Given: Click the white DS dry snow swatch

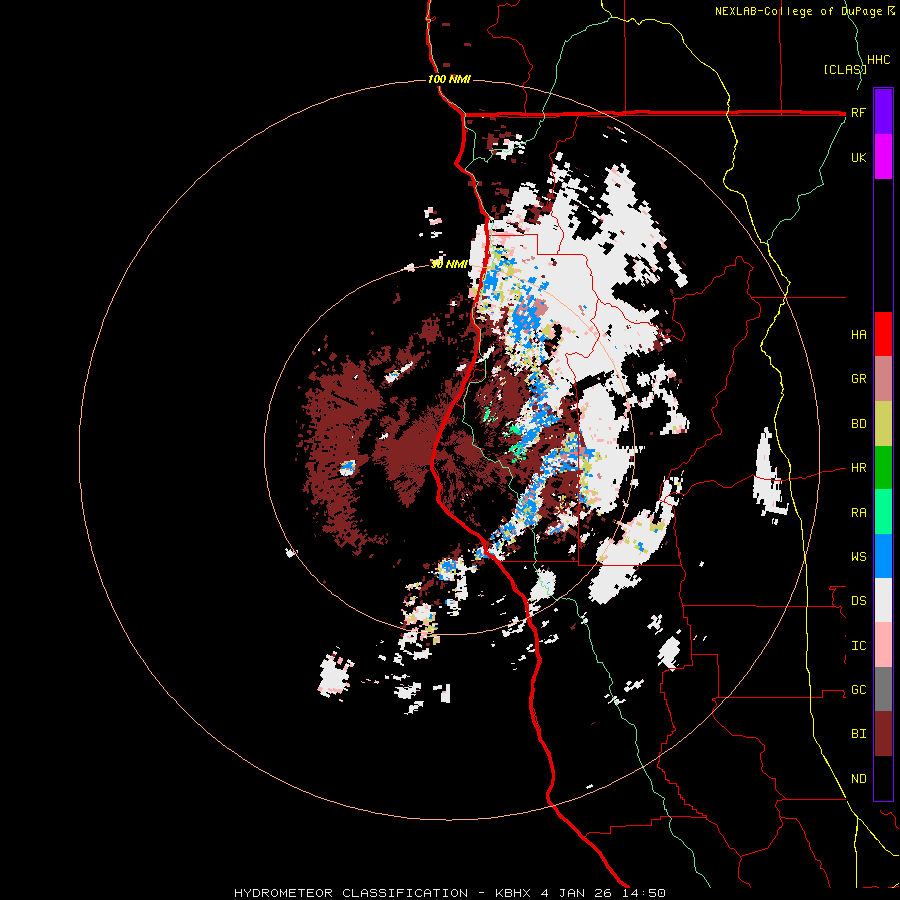Looking at the screenshot, I should 883,600.
